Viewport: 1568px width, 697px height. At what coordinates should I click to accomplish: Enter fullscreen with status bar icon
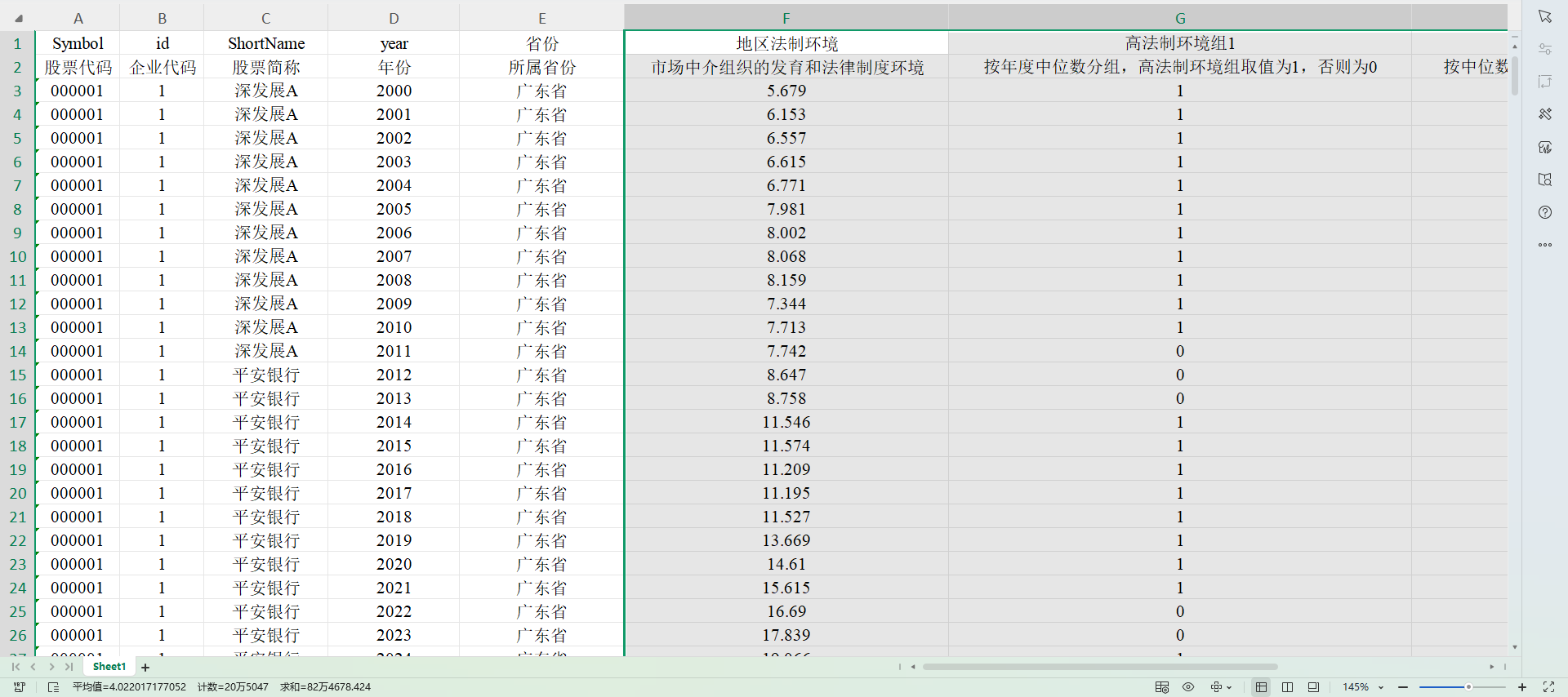coord(1548,687)
